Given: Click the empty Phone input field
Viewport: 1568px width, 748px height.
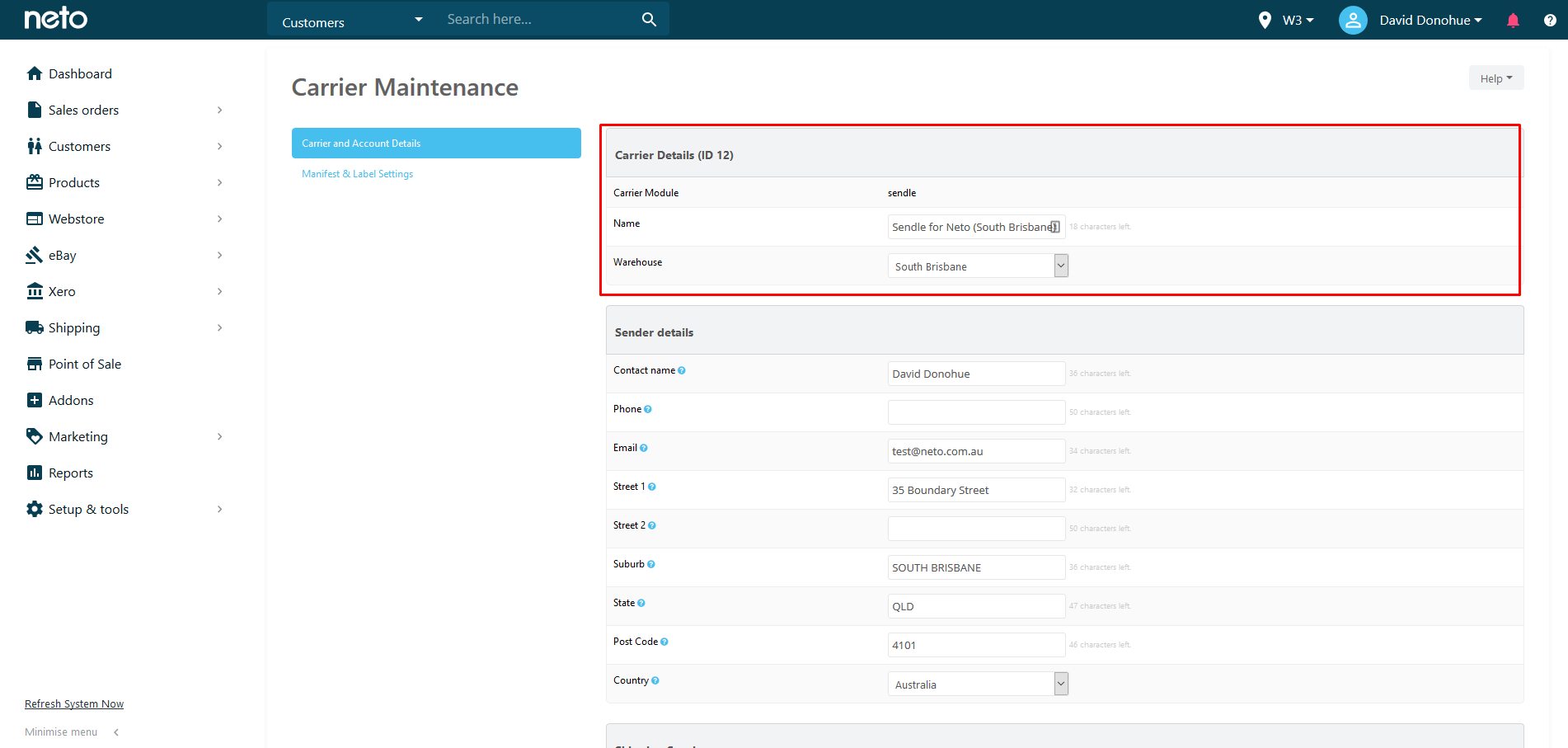Looking at the screenshot, I should 976,412.
